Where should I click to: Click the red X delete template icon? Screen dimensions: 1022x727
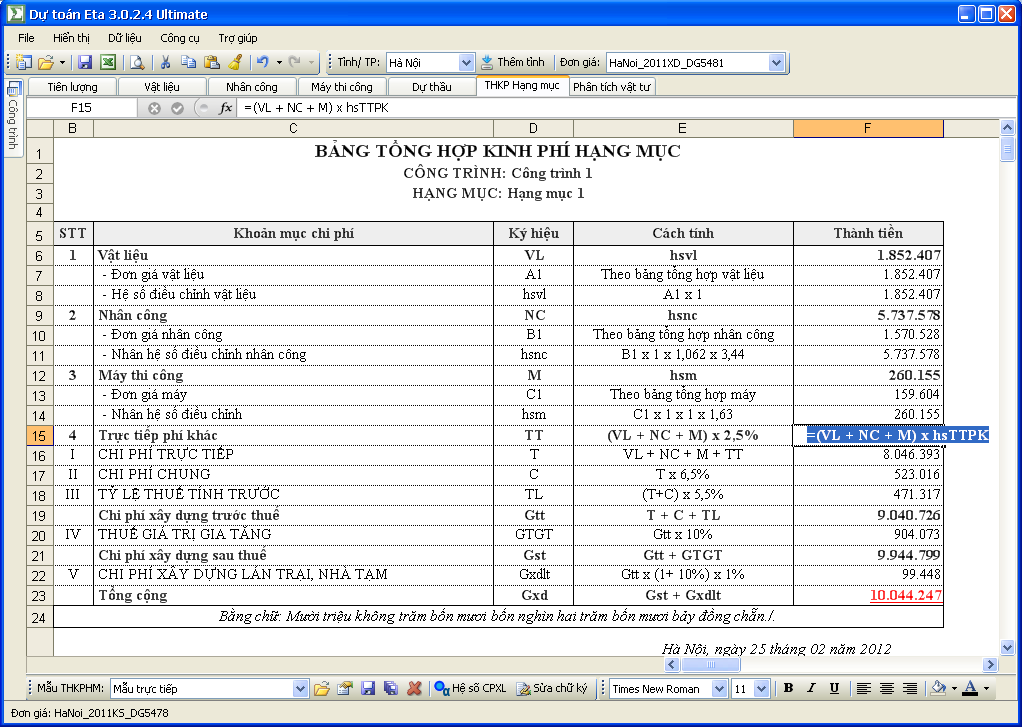[414, 688]
